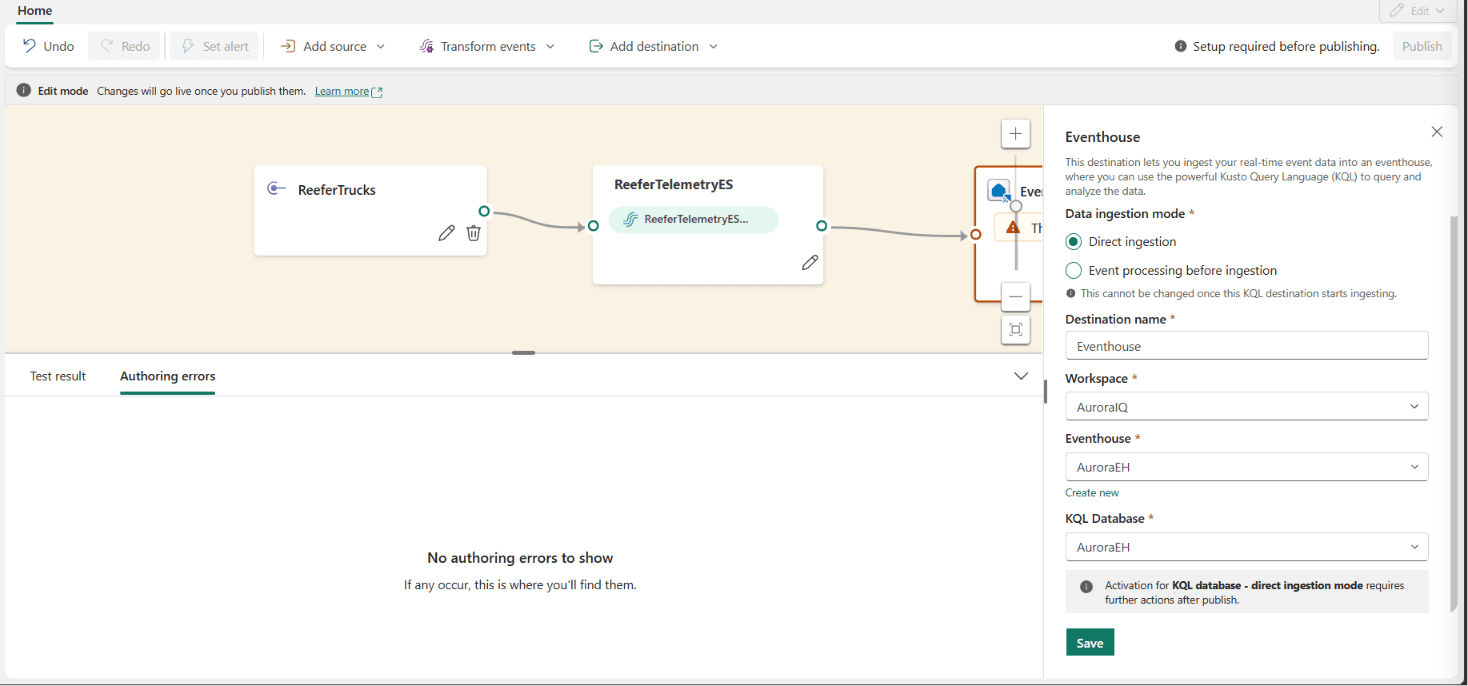The image size is (1468, 686).
Task: Click the ReeferTrucks source icon
Action: point(277,189)
